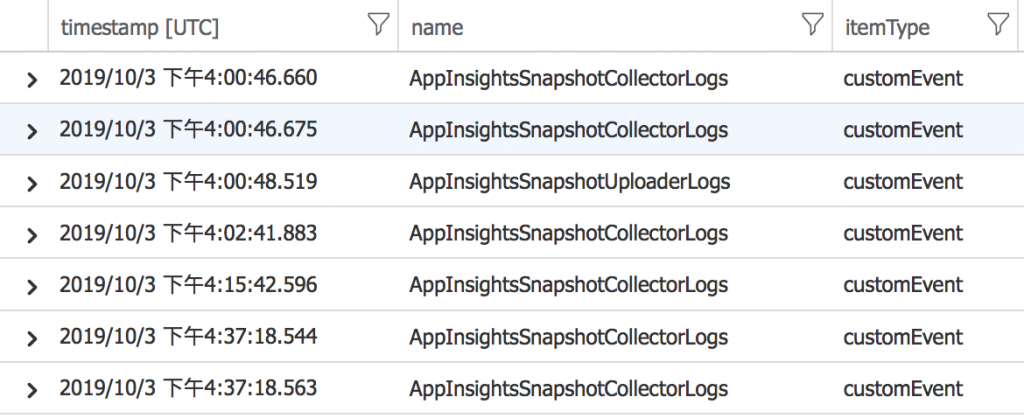Select timestamp cell 2019/10/3 下午4:00:48.519

point(188,181)
